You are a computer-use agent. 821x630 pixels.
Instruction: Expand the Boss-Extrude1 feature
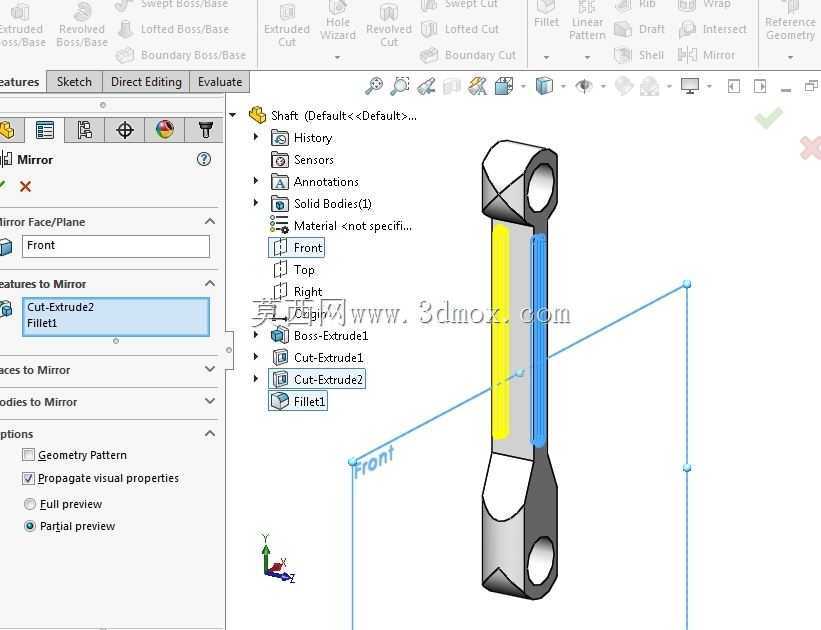point(256,335)
